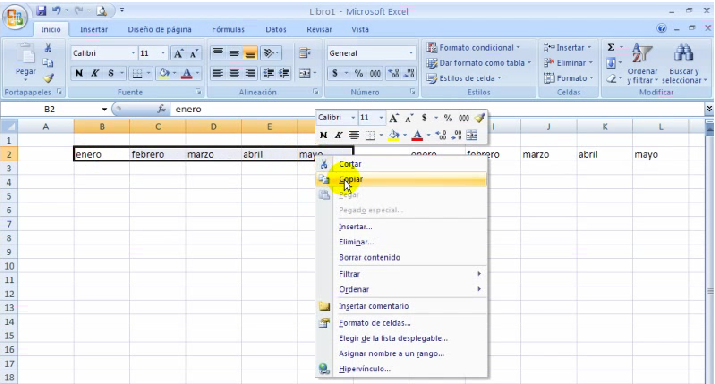Click Format Painter brush on mini toolbar
The height and width of the screenshot is (384, 715).
479,118
